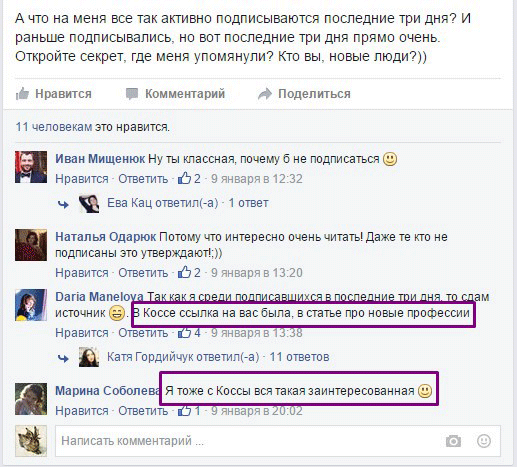Image resolution: width=517 pixels, height=467 pixels.
Task: Click like count thumb on Иван Мищенюк's comment
Action: pos(184,179)
